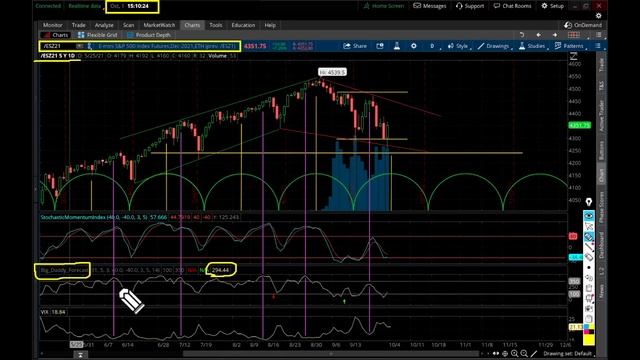Click the zoom in magnifier below chart
Screen dimensions: 640x360
click(515, 354)
